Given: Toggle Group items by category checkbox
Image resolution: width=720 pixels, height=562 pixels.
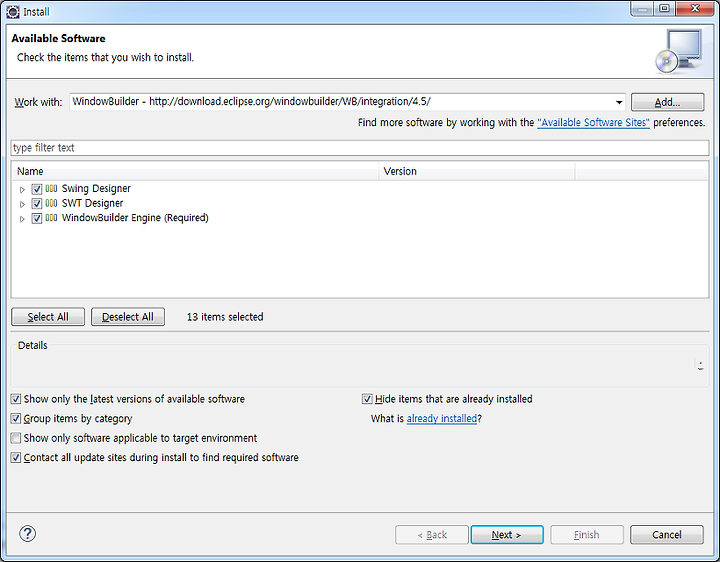Looking at the screenshot, I should click(16, 418).
